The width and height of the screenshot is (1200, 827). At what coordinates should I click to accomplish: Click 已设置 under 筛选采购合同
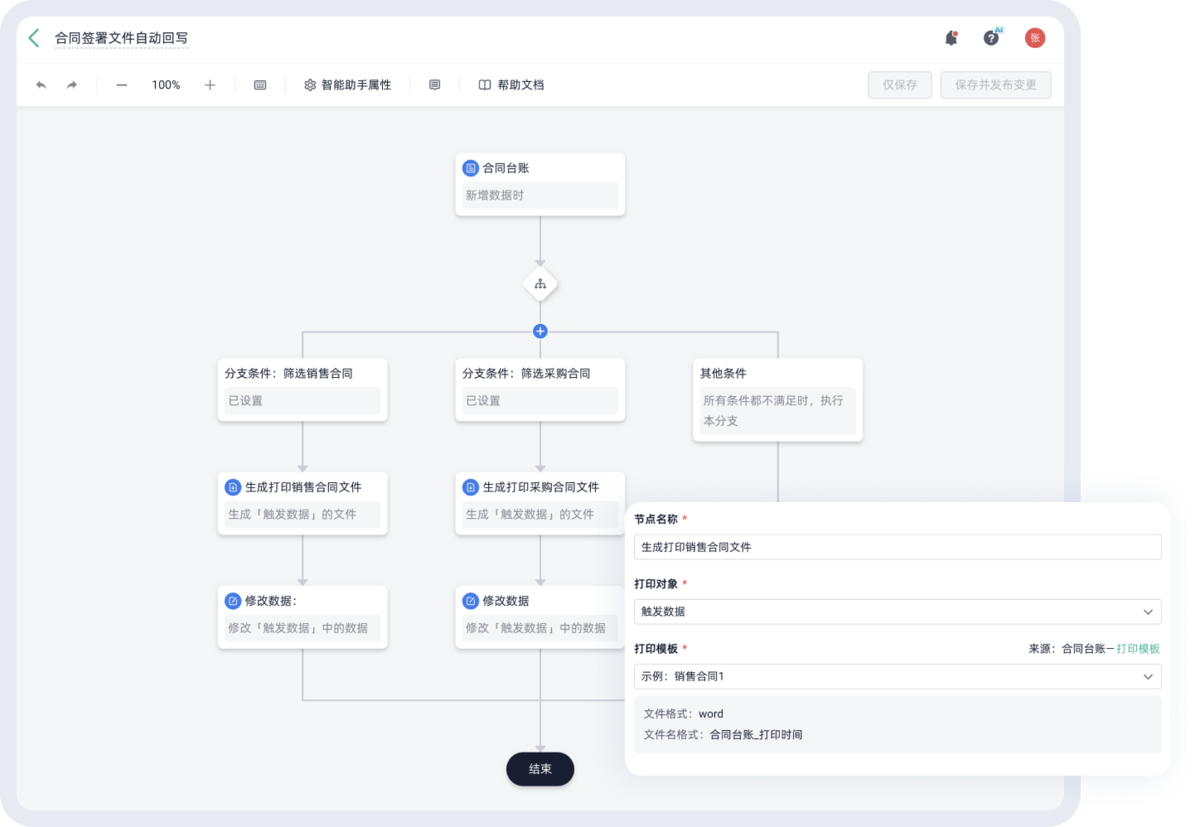click(x=540, y=401)
